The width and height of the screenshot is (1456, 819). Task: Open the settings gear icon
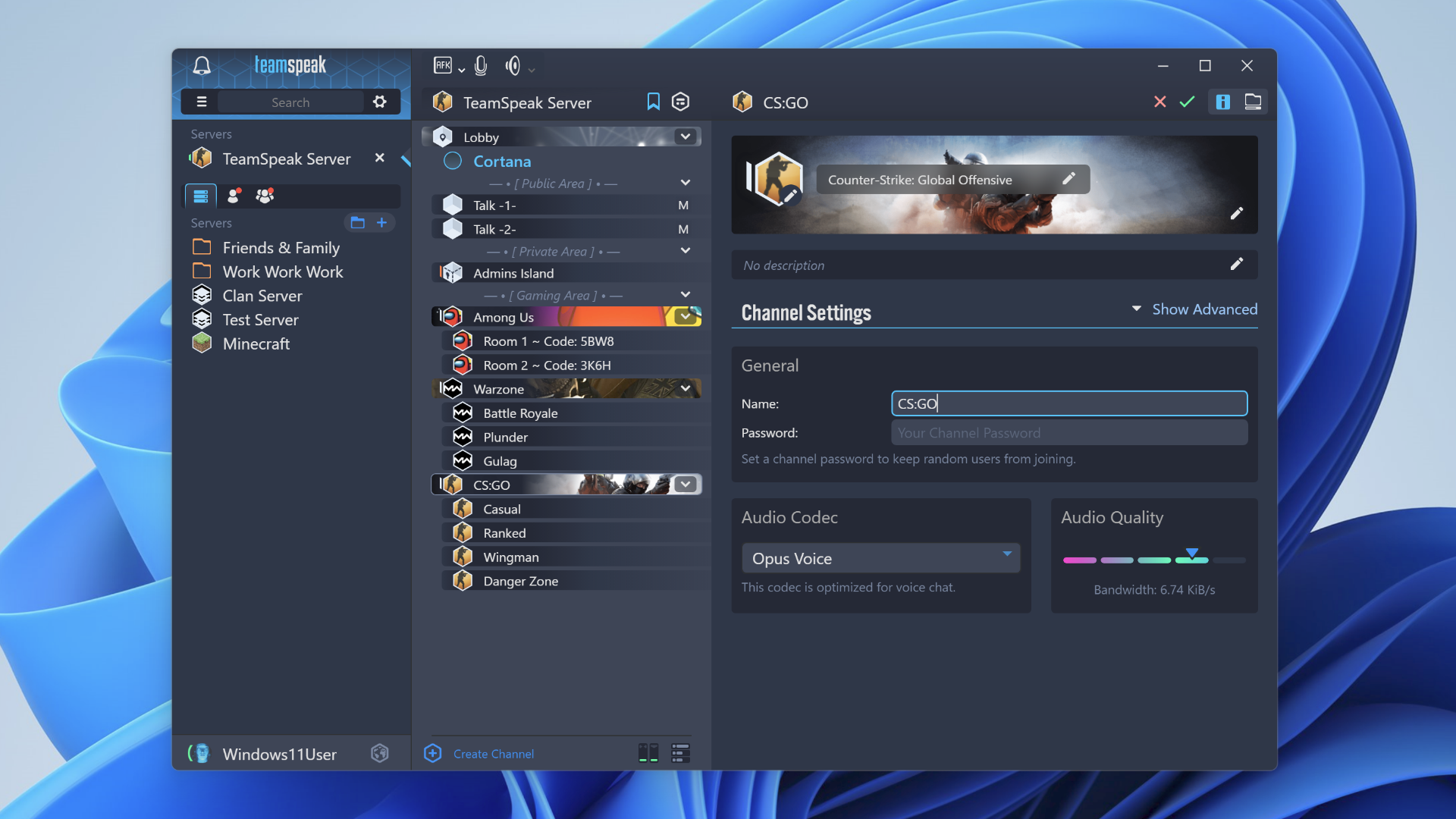click(380, 101)
